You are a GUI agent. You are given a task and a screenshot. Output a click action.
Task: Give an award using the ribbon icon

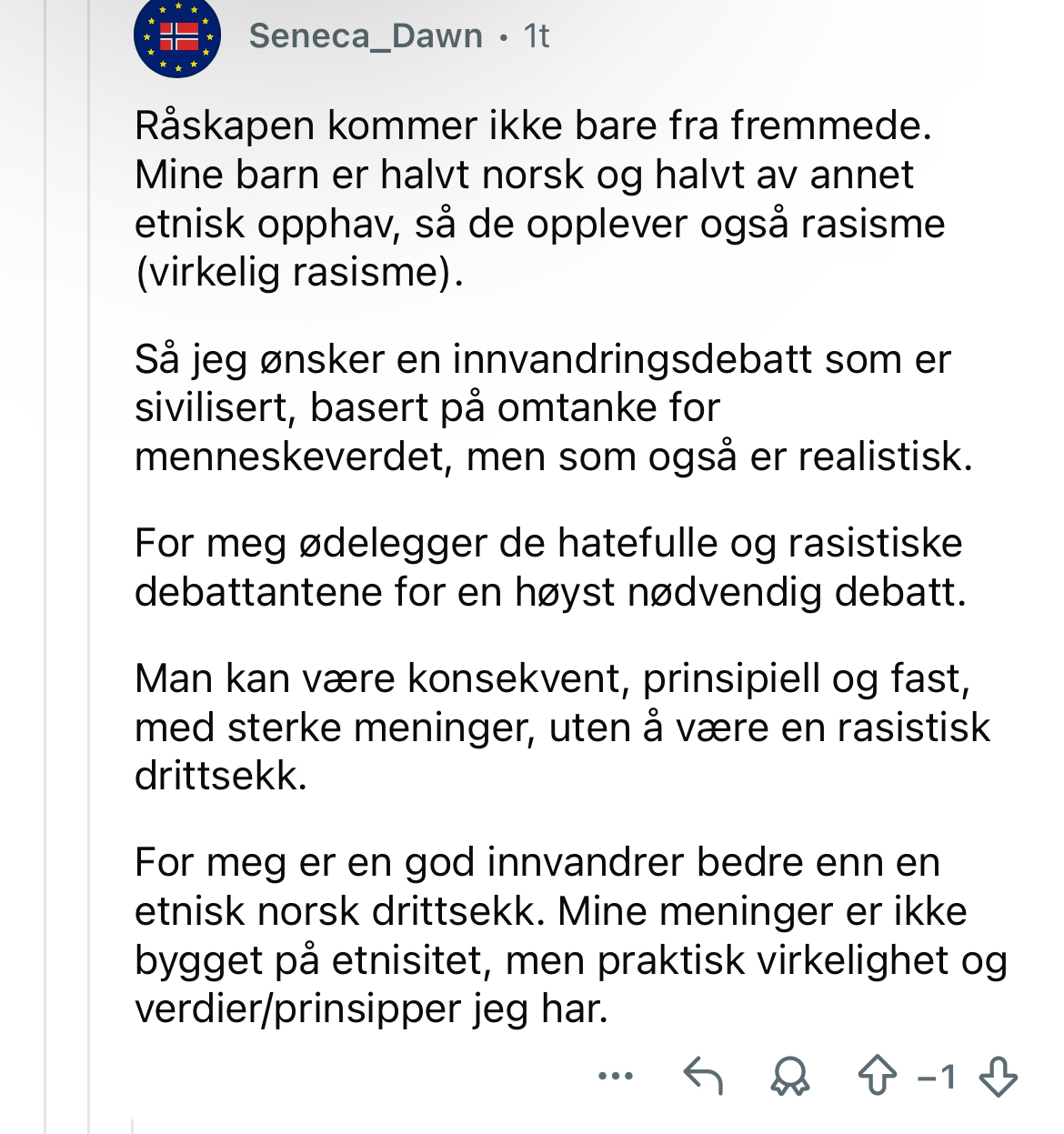789,1077
